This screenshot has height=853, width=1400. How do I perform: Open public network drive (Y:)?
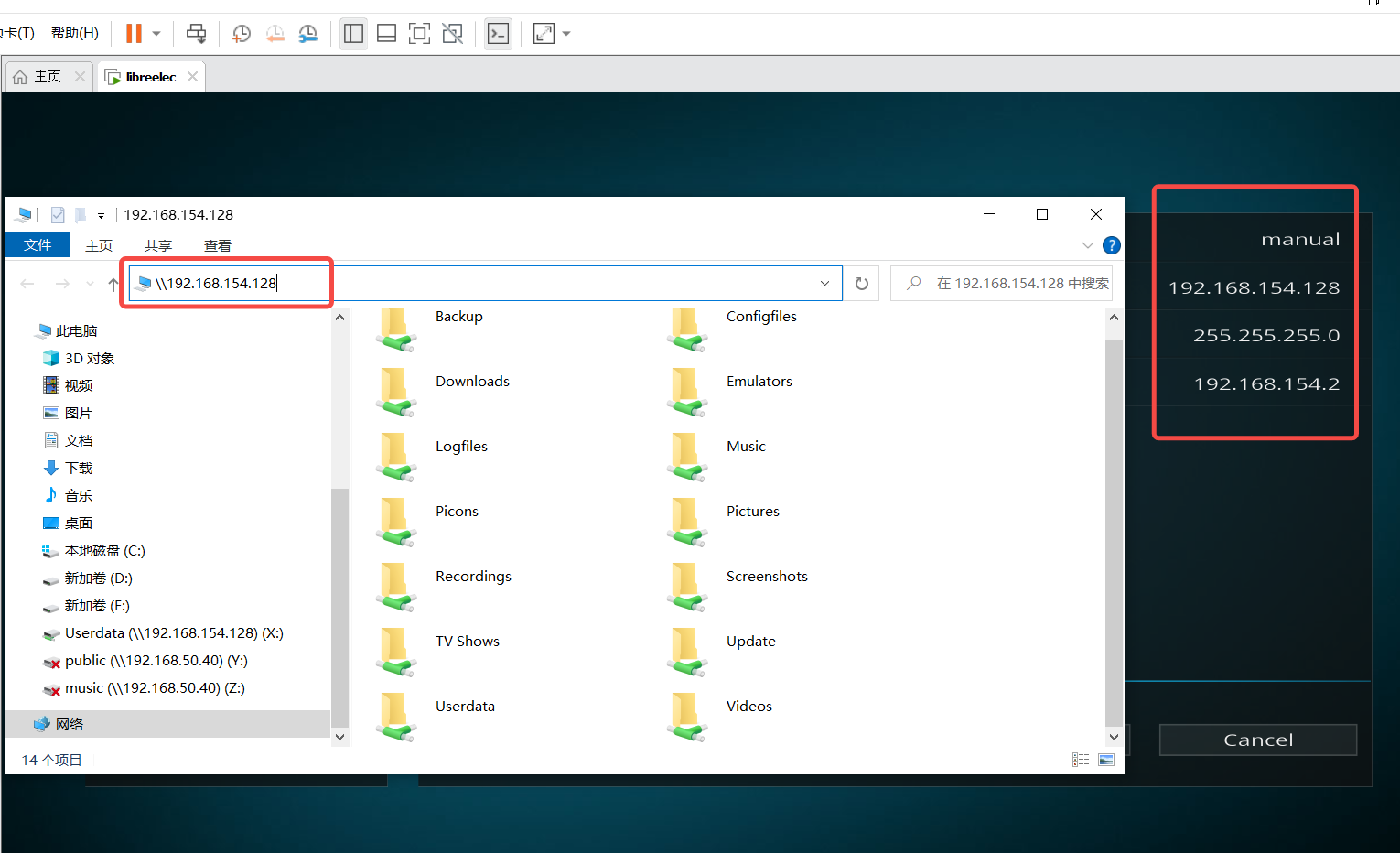[145, 660]
